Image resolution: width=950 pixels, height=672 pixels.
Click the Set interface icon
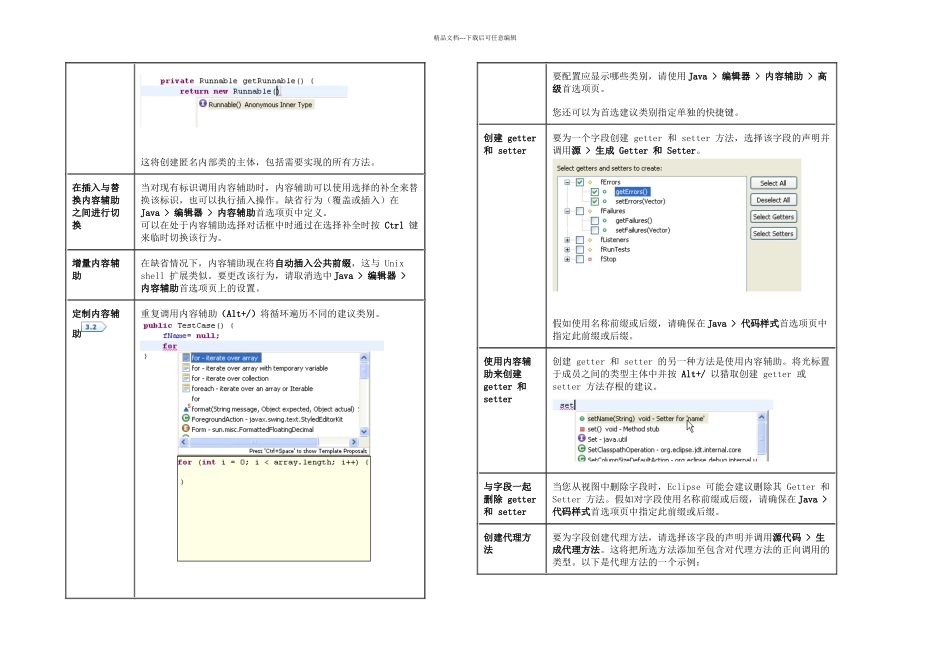tap(582, 439)
